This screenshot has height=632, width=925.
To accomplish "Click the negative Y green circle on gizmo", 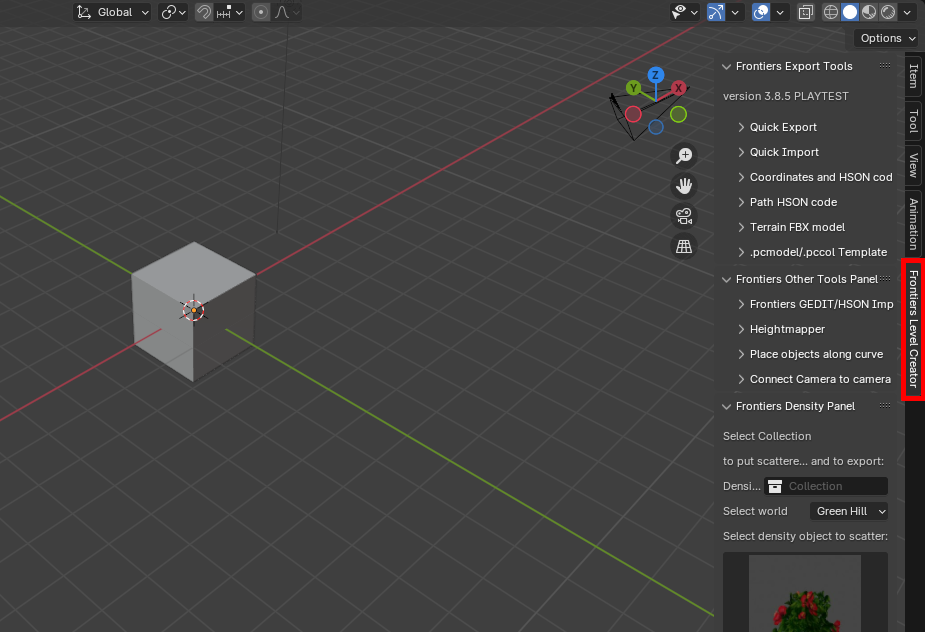I will click(x=678, y=114).
